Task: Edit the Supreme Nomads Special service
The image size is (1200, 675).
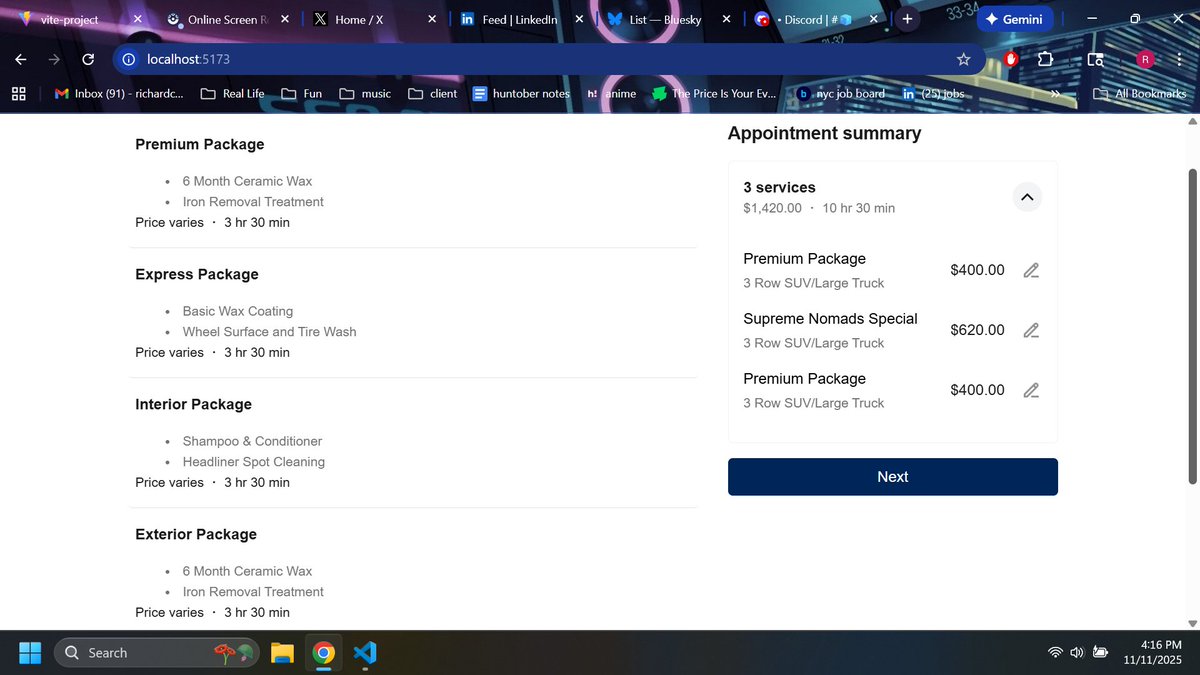Action: pos(1031,330)
